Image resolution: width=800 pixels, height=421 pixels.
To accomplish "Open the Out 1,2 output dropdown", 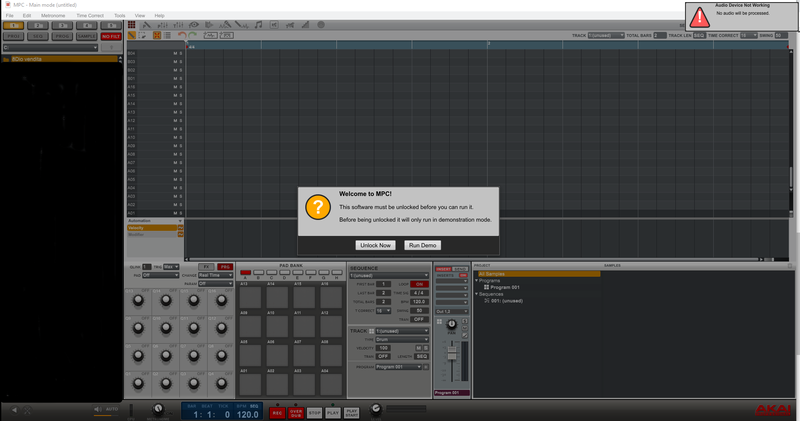I will tap(452, 311).
